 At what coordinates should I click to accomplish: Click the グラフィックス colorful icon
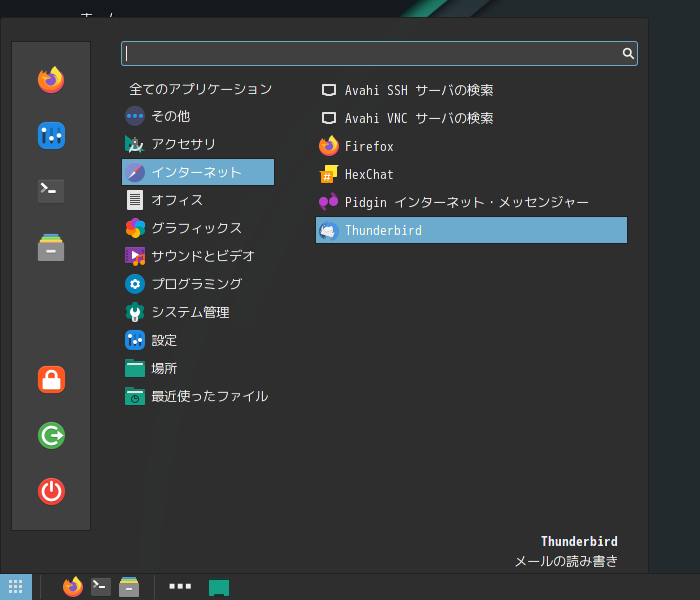tap(135, 228)
